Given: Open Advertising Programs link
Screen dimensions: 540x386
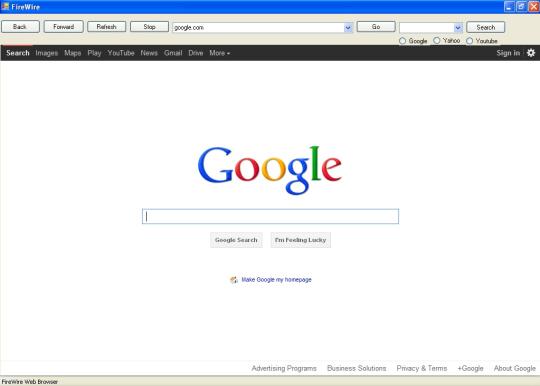Looking at the screenshot, I should (x=284, y=368).
